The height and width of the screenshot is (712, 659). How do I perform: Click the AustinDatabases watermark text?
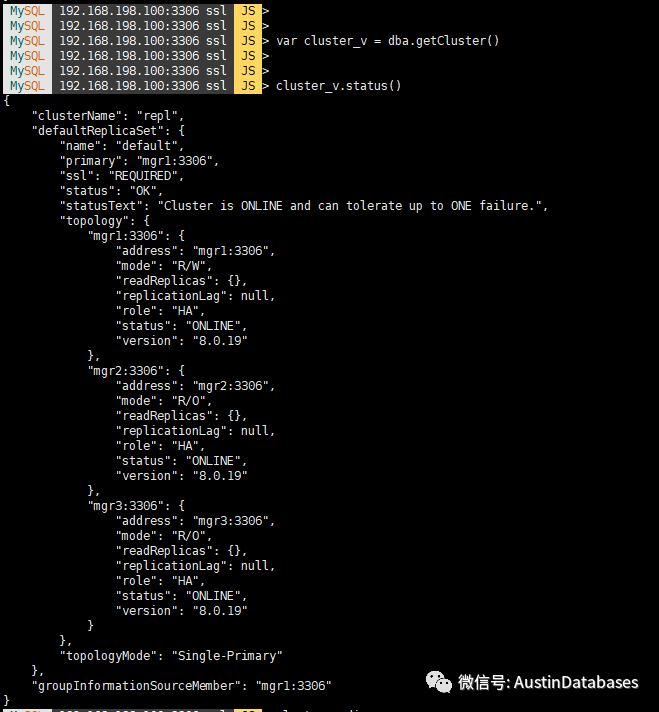[576, 682]
